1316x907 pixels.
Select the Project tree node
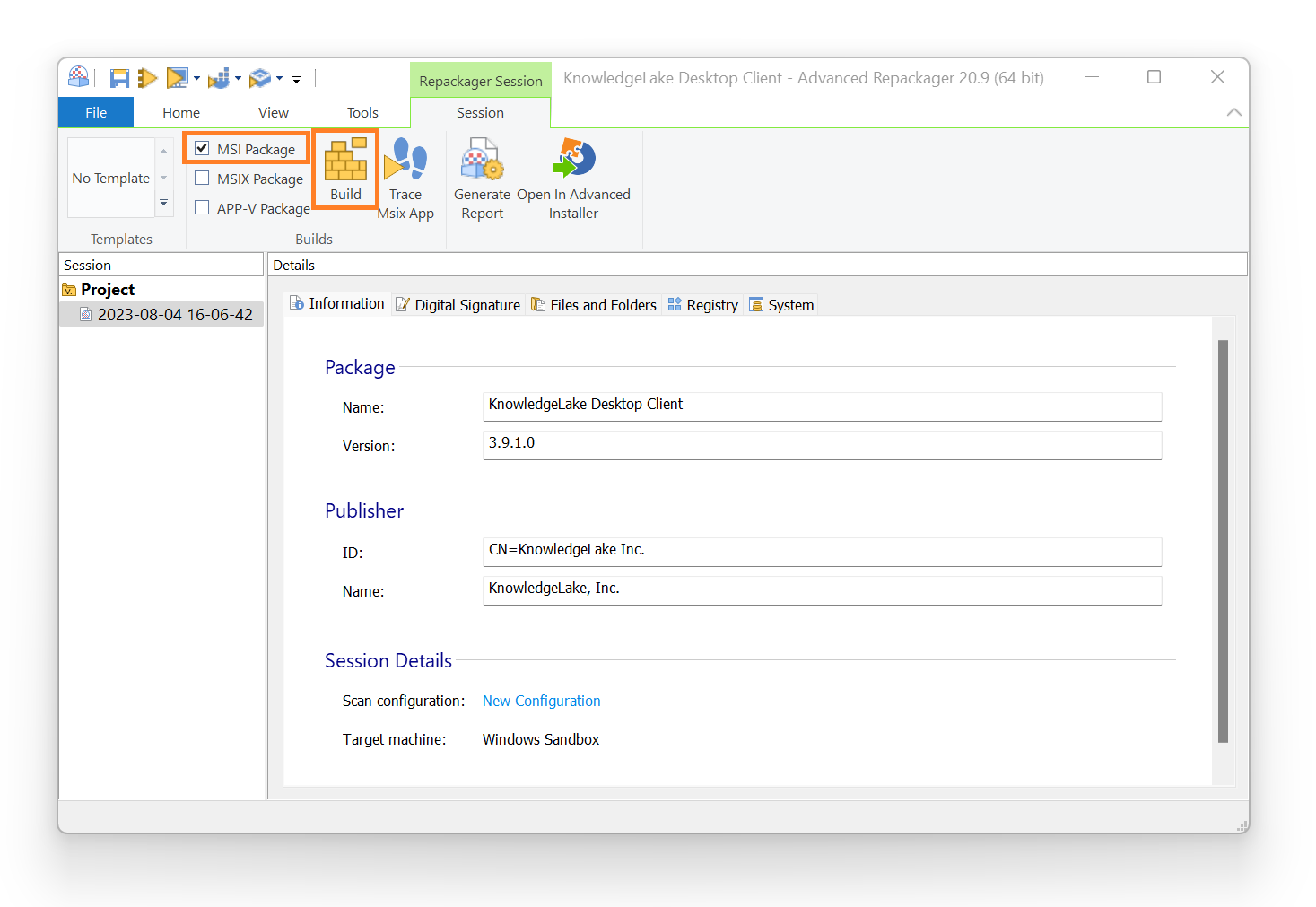point(108,290)
